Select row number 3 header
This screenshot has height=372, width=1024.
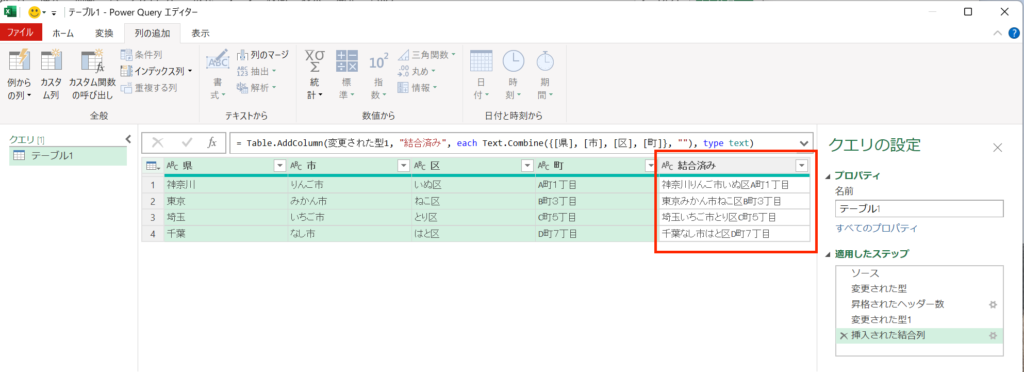tap(152, 217)
